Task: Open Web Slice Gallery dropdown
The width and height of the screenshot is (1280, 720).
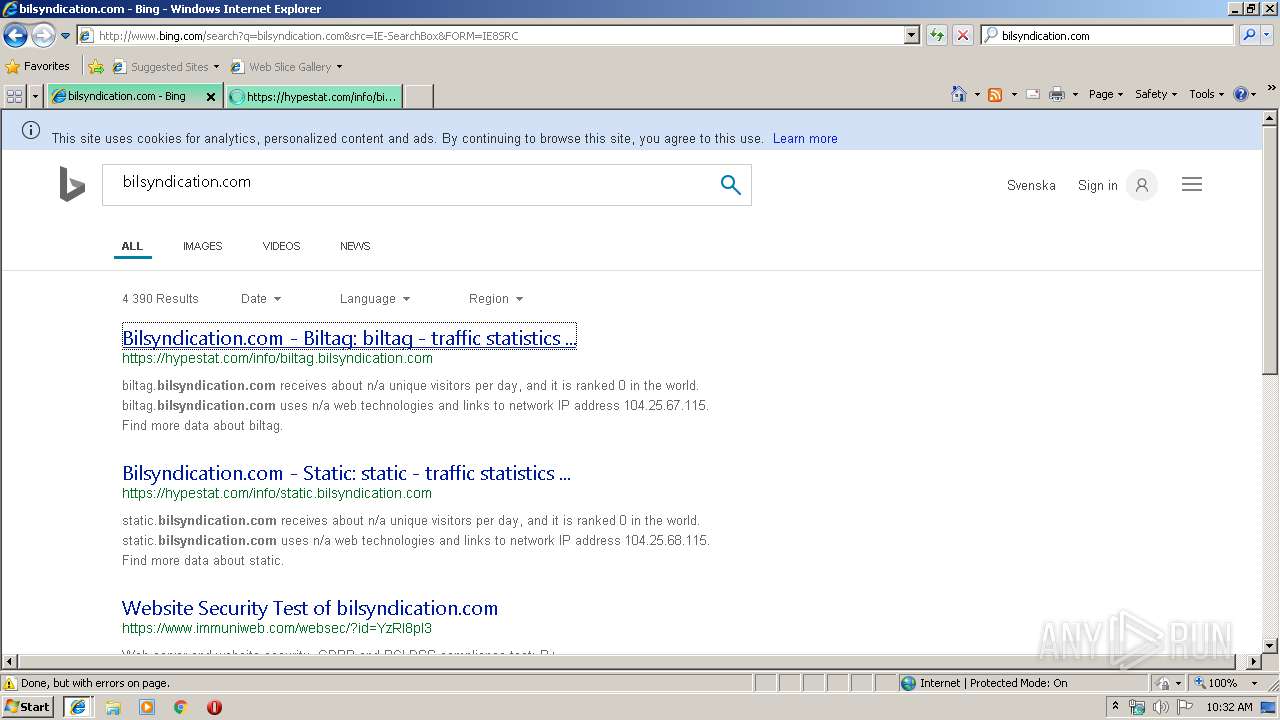Action: tap(286, 67)
